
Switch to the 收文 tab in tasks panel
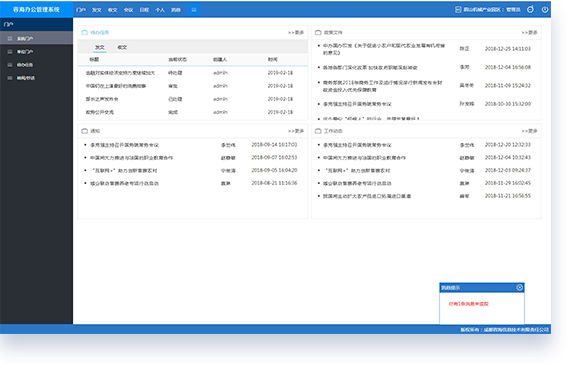pos(122,47)
